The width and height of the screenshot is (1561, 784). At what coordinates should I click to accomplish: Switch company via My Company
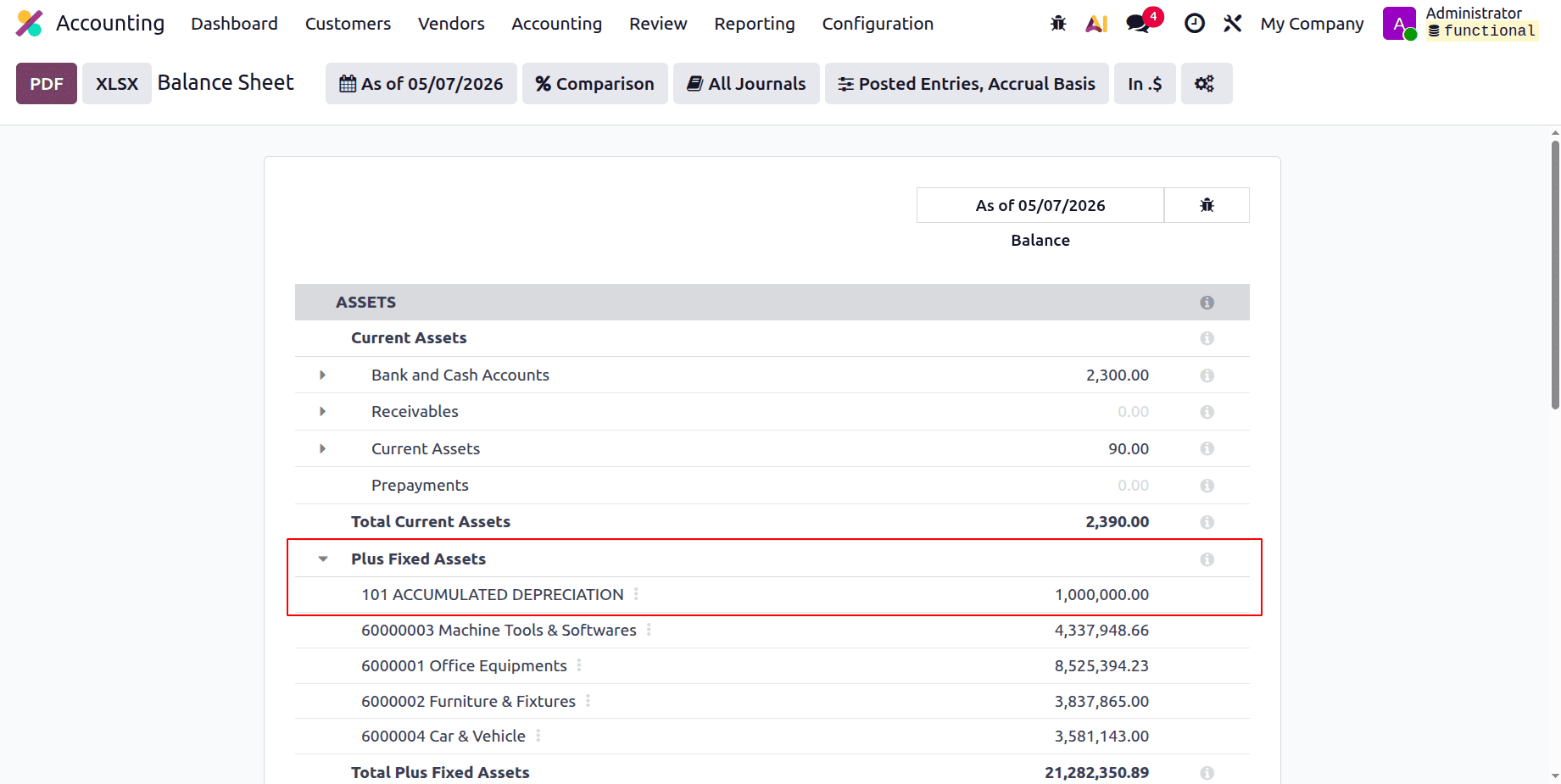[x=1312, y=24]
